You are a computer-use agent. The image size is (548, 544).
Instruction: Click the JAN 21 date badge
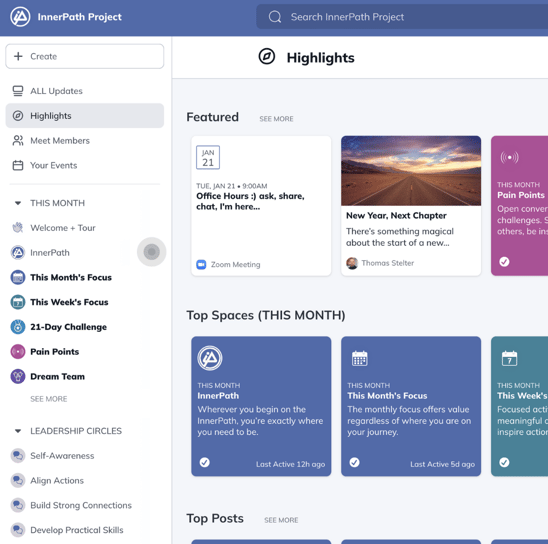point(208,157)
